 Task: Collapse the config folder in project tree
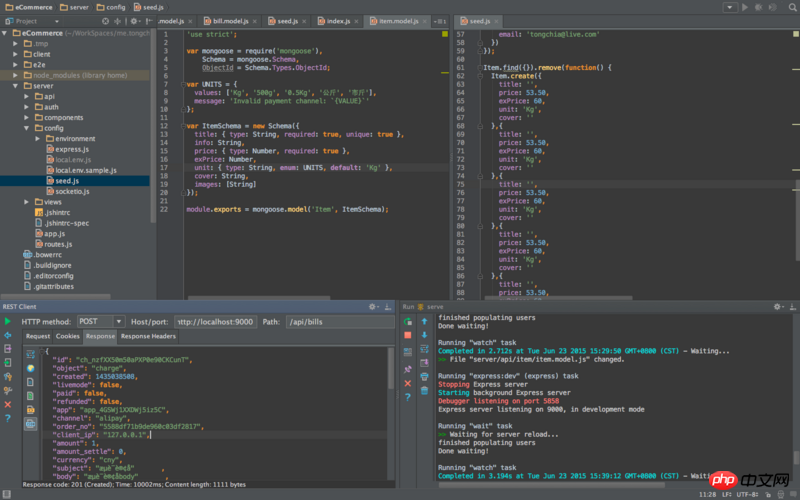pyautogui.click(x=27, y=128)
